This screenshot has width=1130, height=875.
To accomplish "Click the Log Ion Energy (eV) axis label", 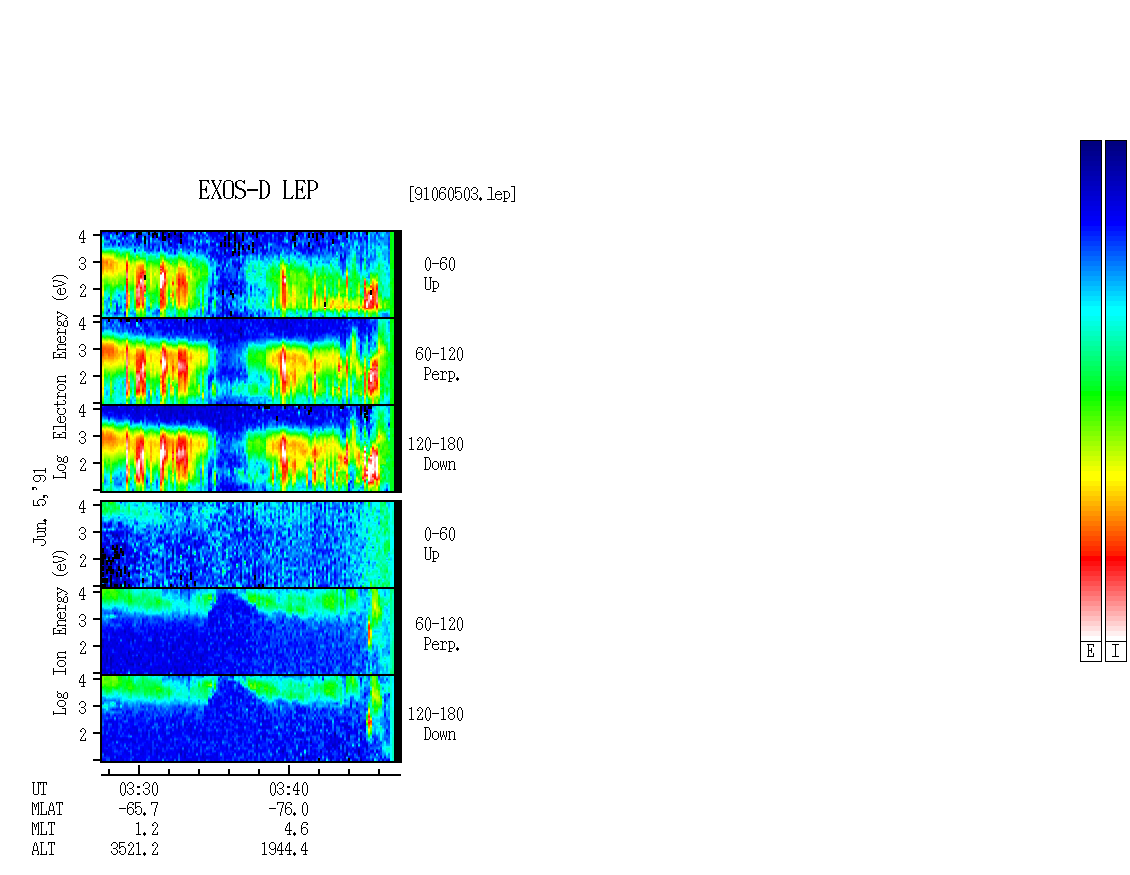I will (60, 632).
